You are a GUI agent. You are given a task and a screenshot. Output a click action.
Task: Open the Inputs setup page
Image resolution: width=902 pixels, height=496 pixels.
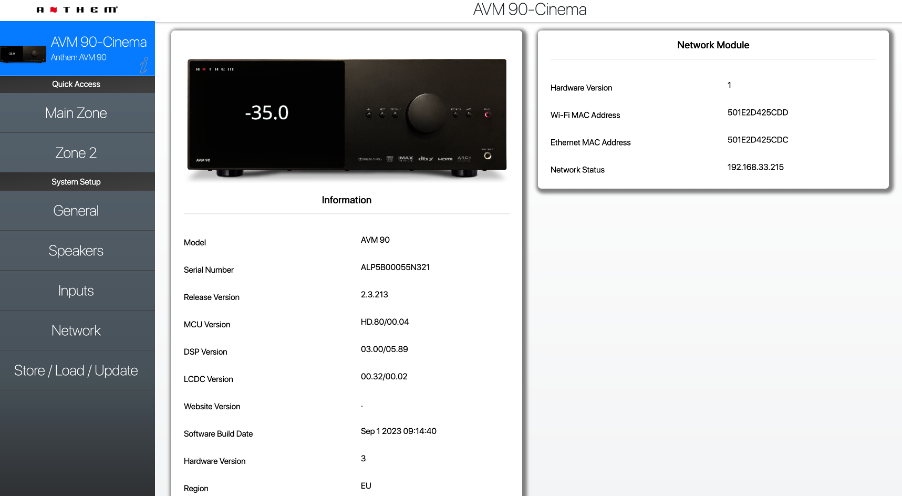click(x=77, y=291)
